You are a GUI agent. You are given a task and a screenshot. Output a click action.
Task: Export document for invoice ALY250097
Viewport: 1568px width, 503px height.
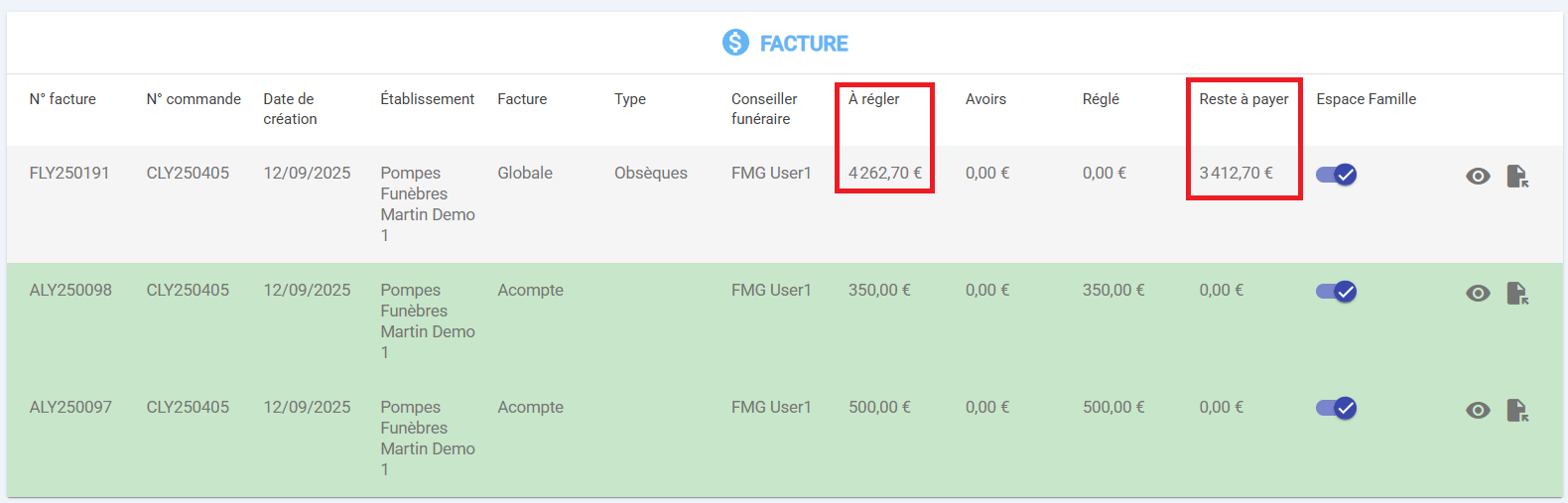(x=1517, y=411)
